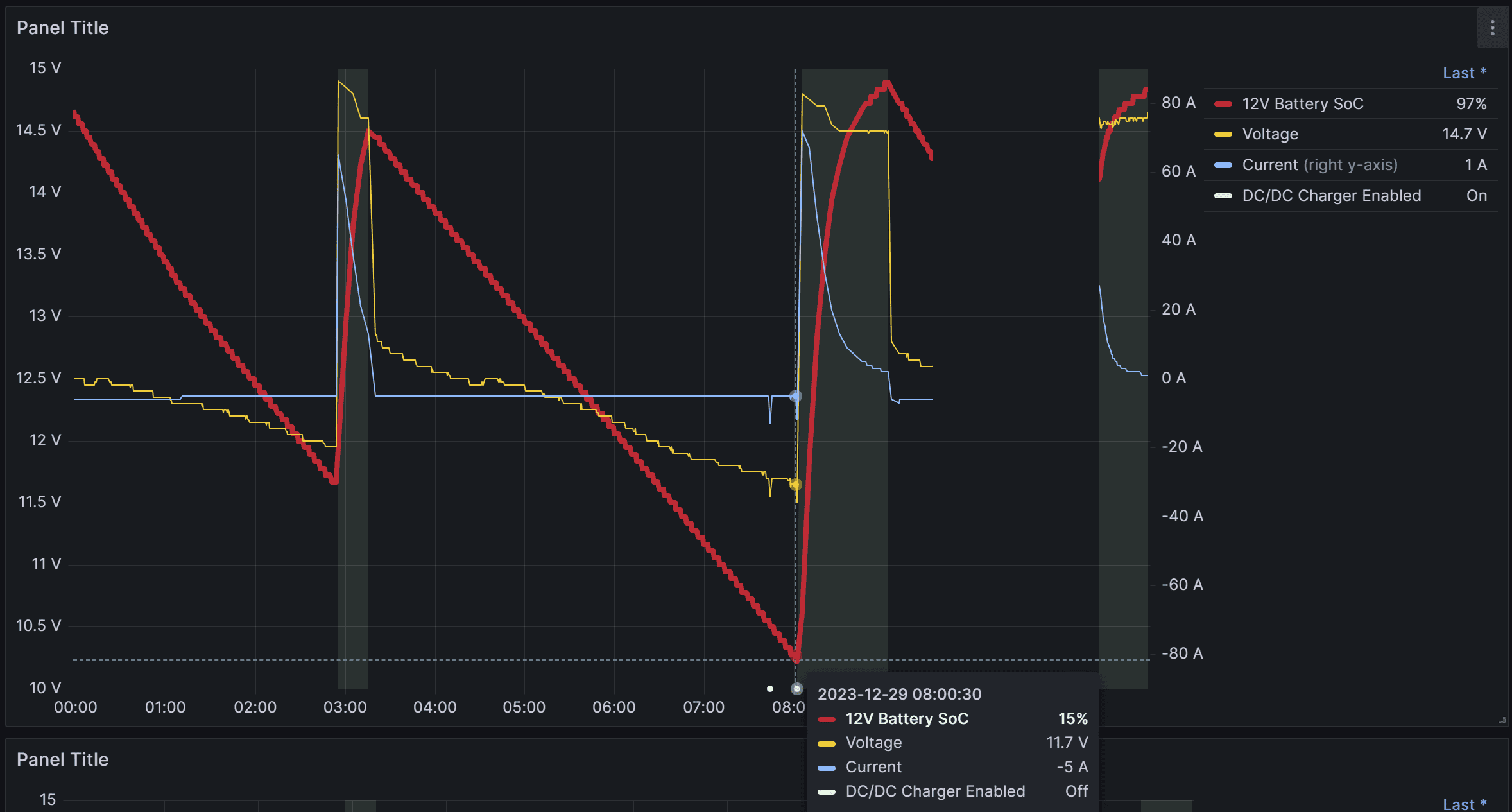This screenshot has height=812, width=1512.
Task: Click the yellow Voltage legend color swatch
Action: tap(1223, 135)
